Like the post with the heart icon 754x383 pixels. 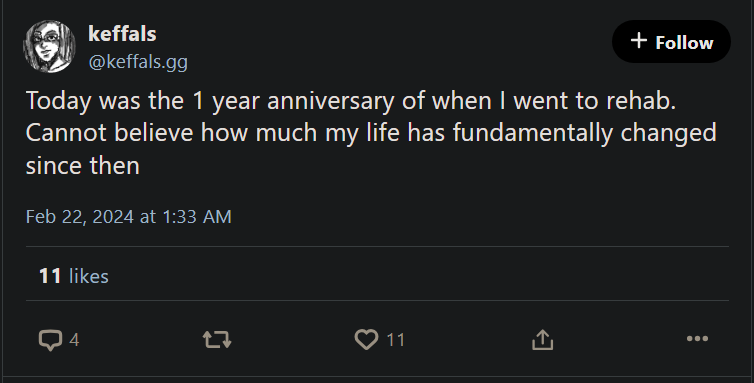click(366, 339)
